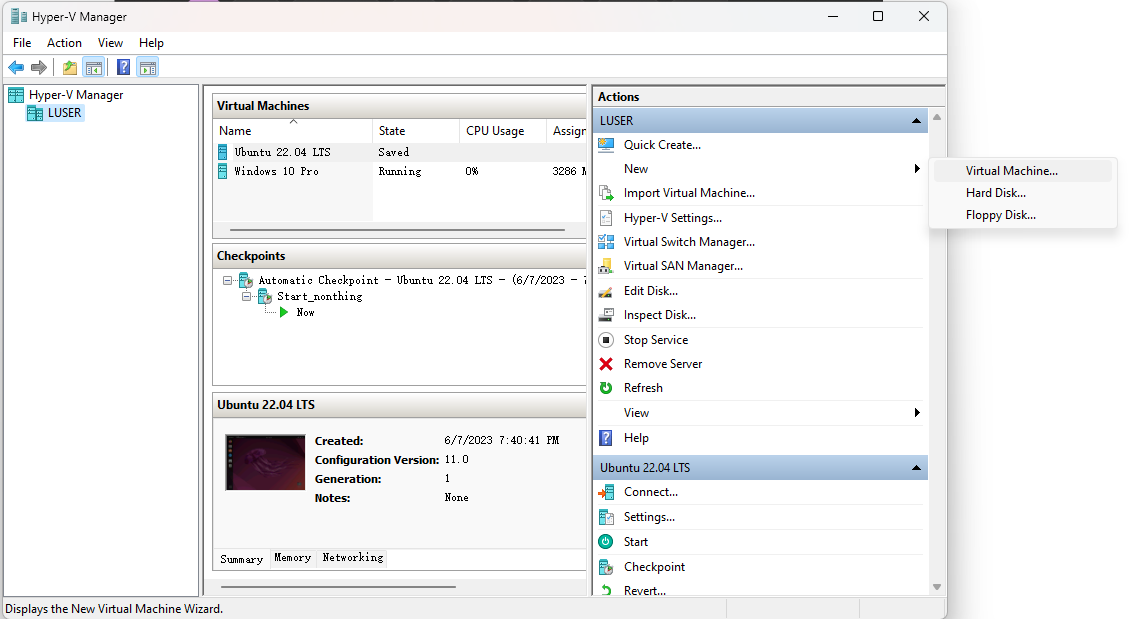Click Quick Create... action link

pos(662,145)
